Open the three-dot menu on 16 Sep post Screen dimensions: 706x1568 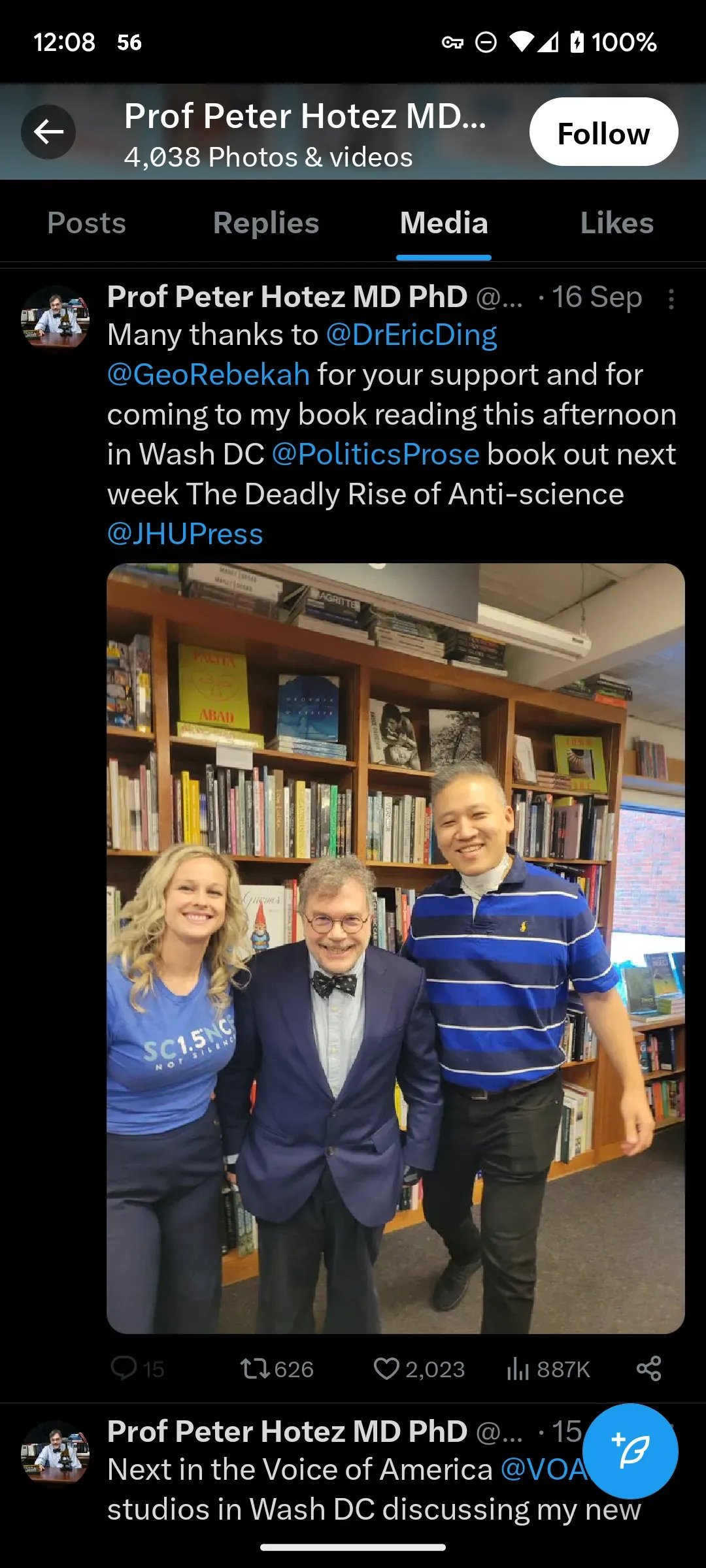[671, 299]
